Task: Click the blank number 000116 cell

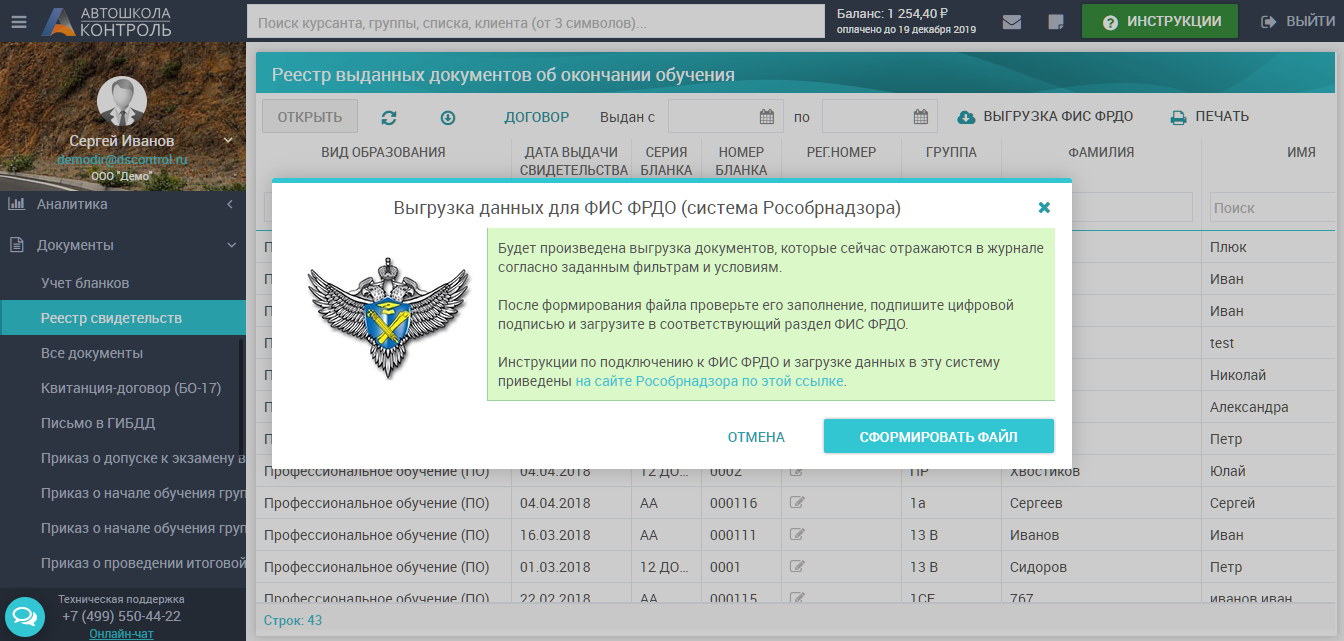Action: [733, 503]
